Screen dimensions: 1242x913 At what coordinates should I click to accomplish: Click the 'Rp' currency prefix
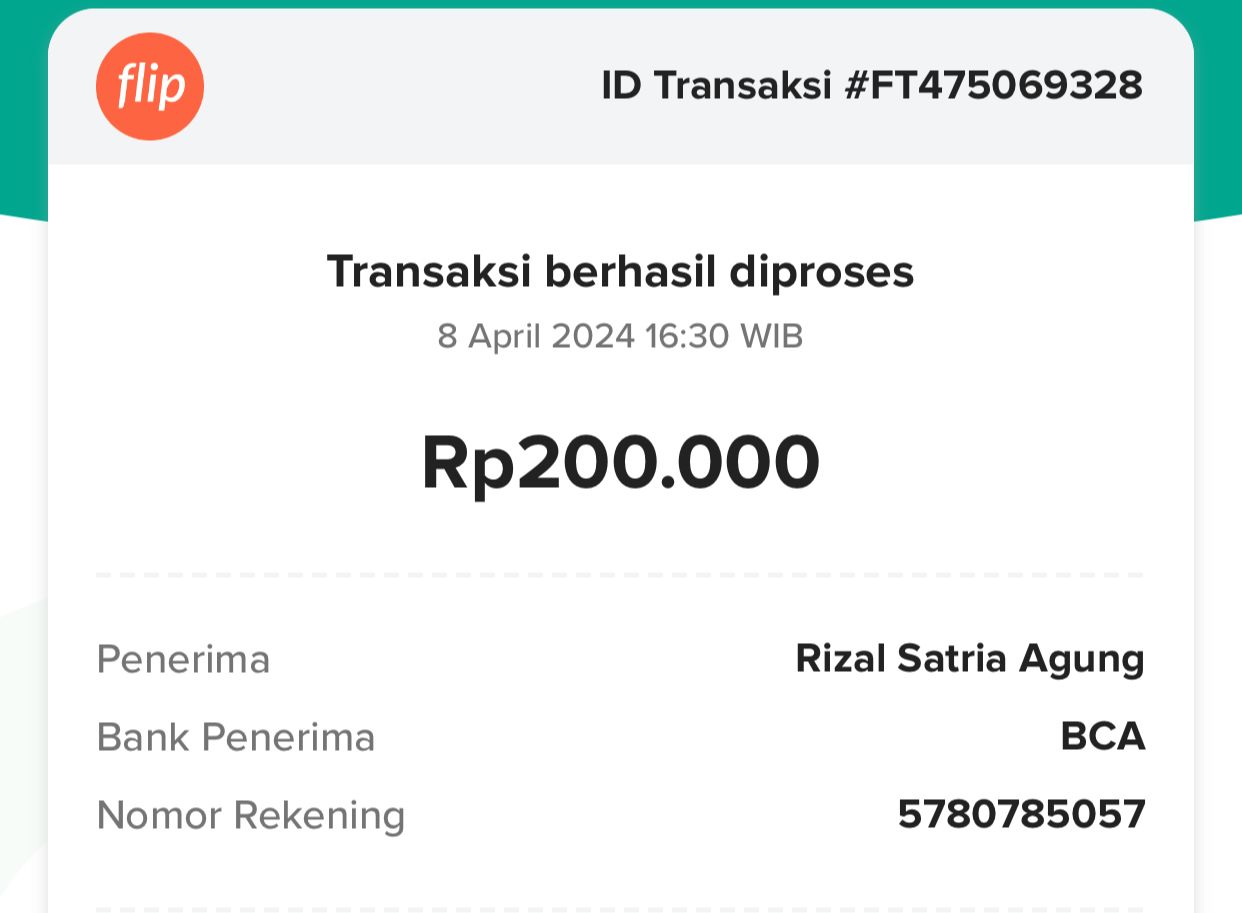(x=468, y=464)
